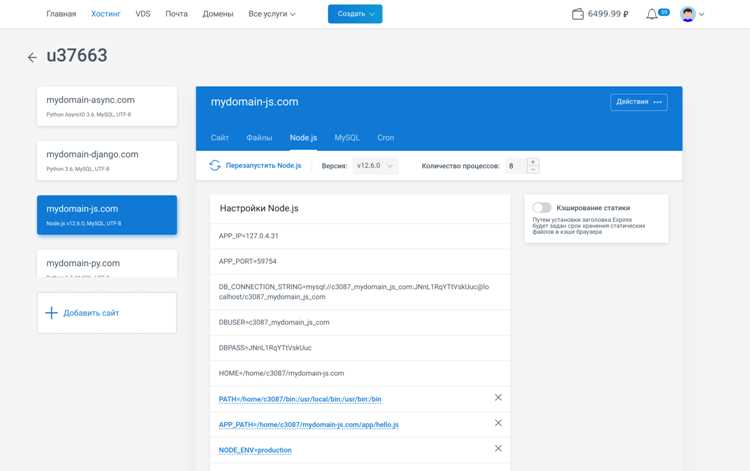Click the DB_CONNECTION_STRING row
The height and width of the screenshot is (471, 750).
[360, 292]
